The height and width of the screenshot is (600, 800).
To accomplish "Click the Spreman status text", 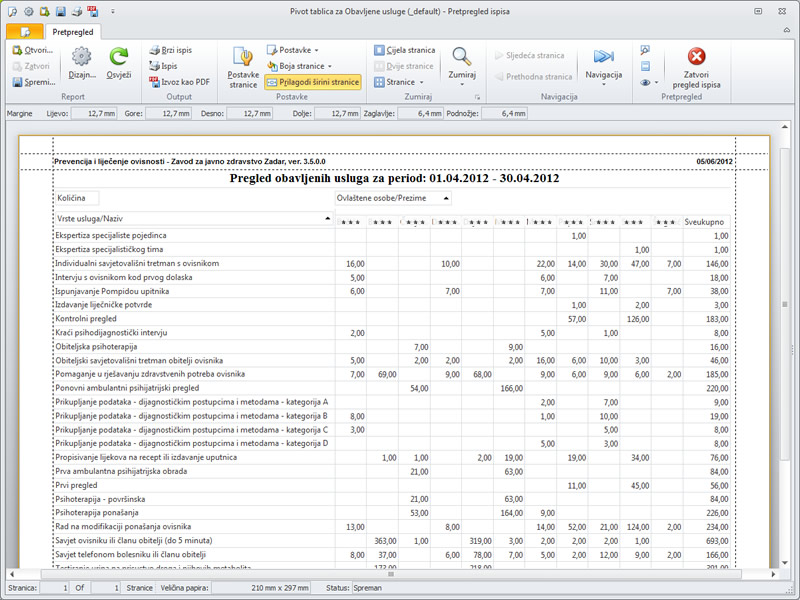I will point(367,588).
